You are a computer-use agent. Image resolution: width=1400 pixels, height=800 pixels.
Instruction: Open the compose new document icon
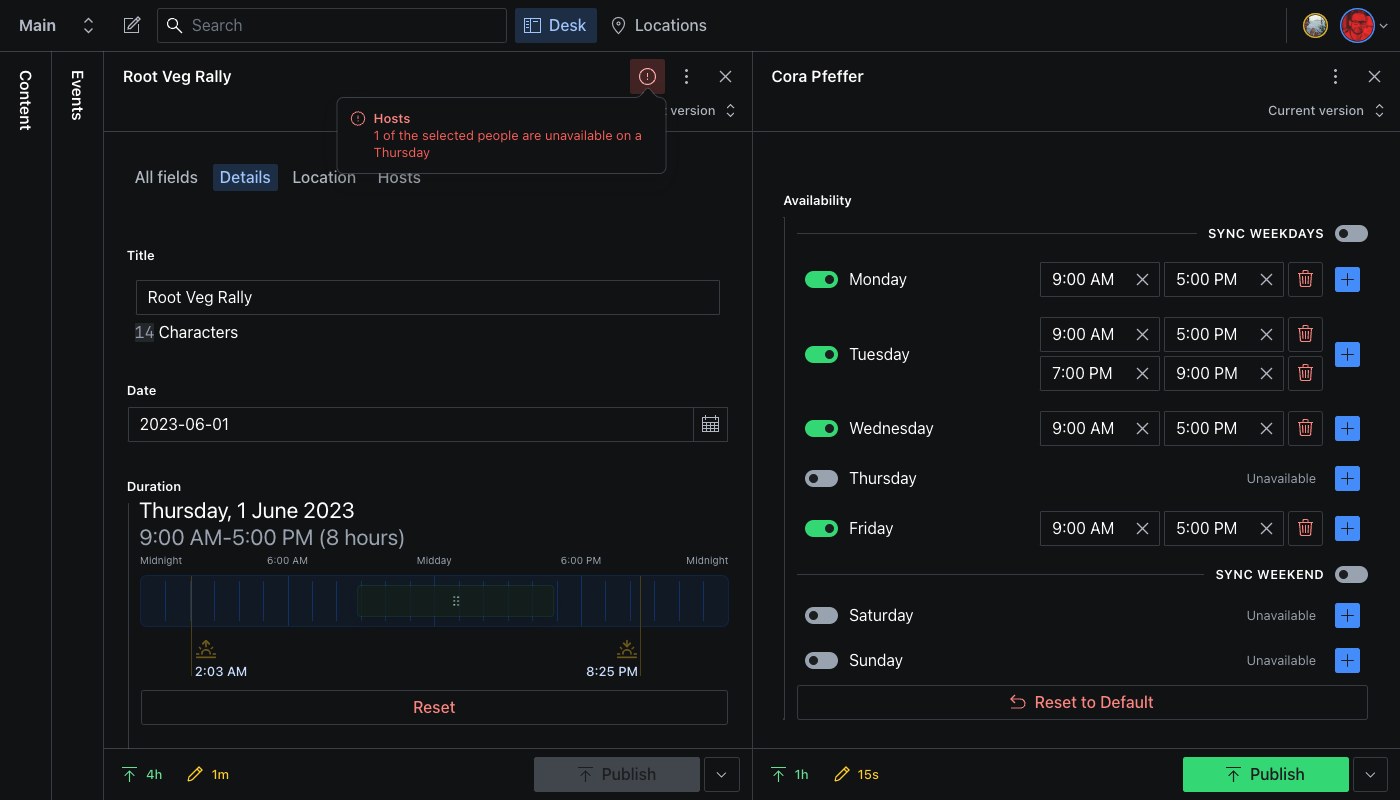tap(131, 25)
